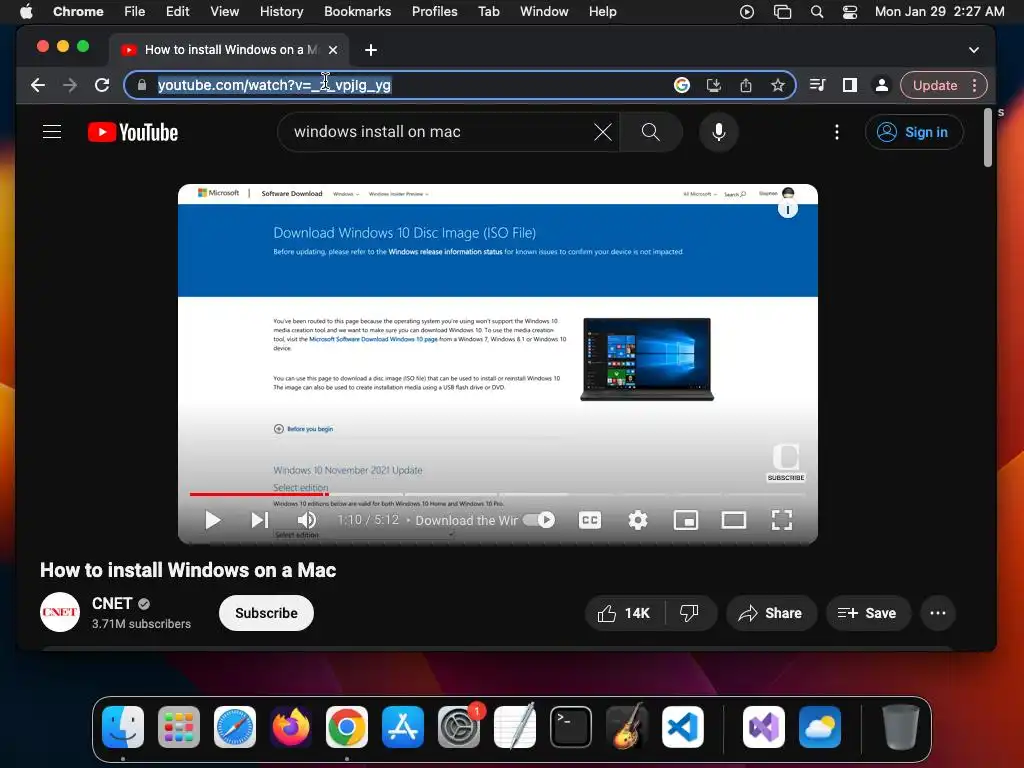Open the Edit menu
Viewport: 1024px width, 768px height.
177,11
